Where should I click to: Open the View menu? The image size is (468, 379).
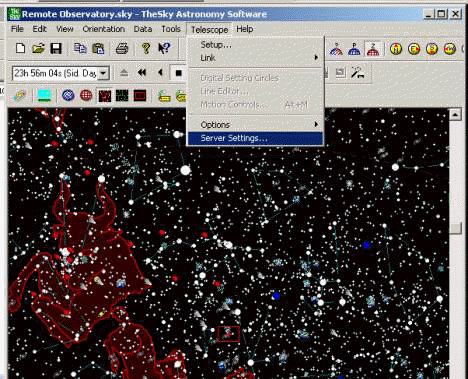pos(64,29)
